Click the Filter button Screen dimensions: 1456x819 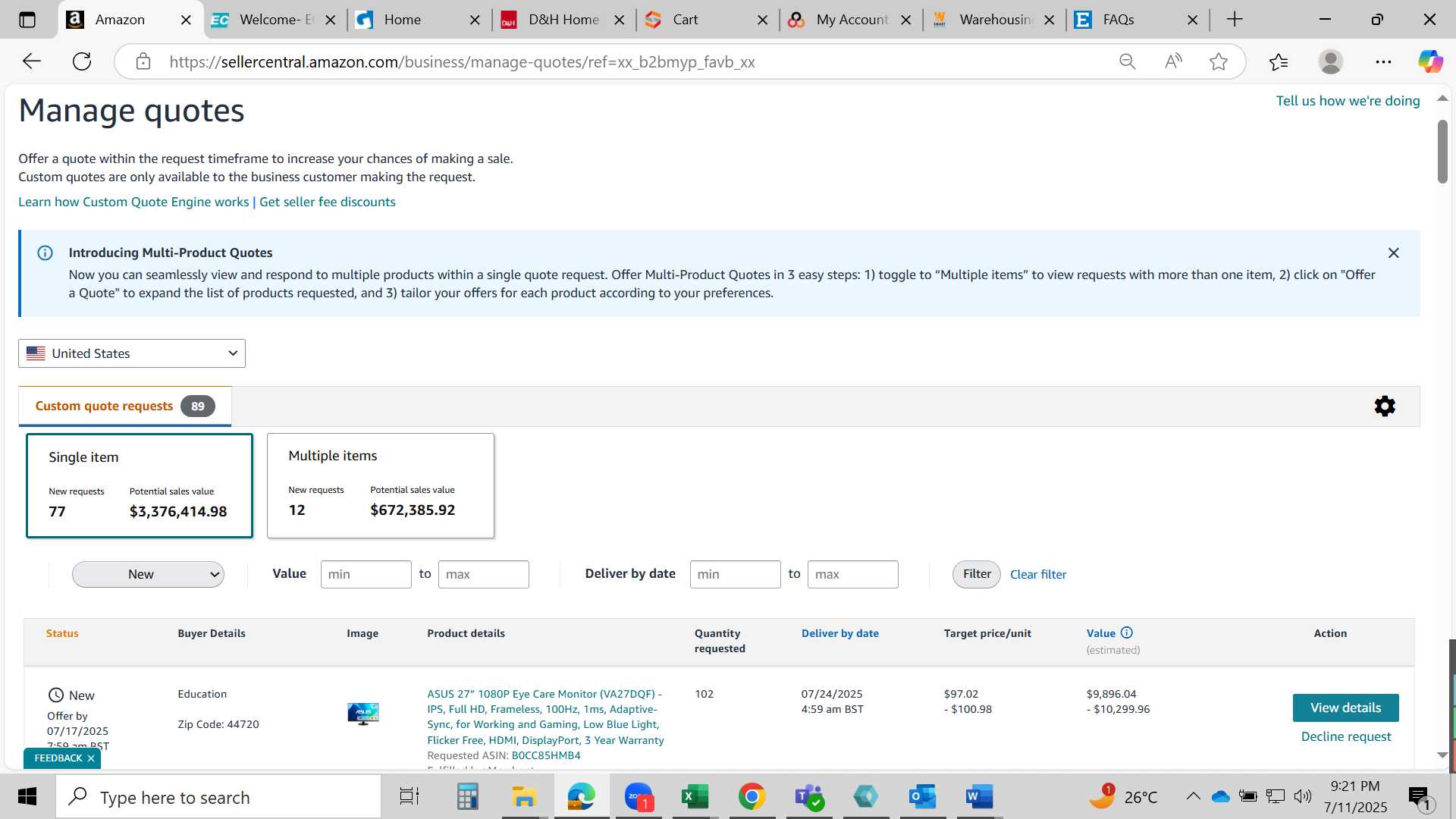[977, 574]
